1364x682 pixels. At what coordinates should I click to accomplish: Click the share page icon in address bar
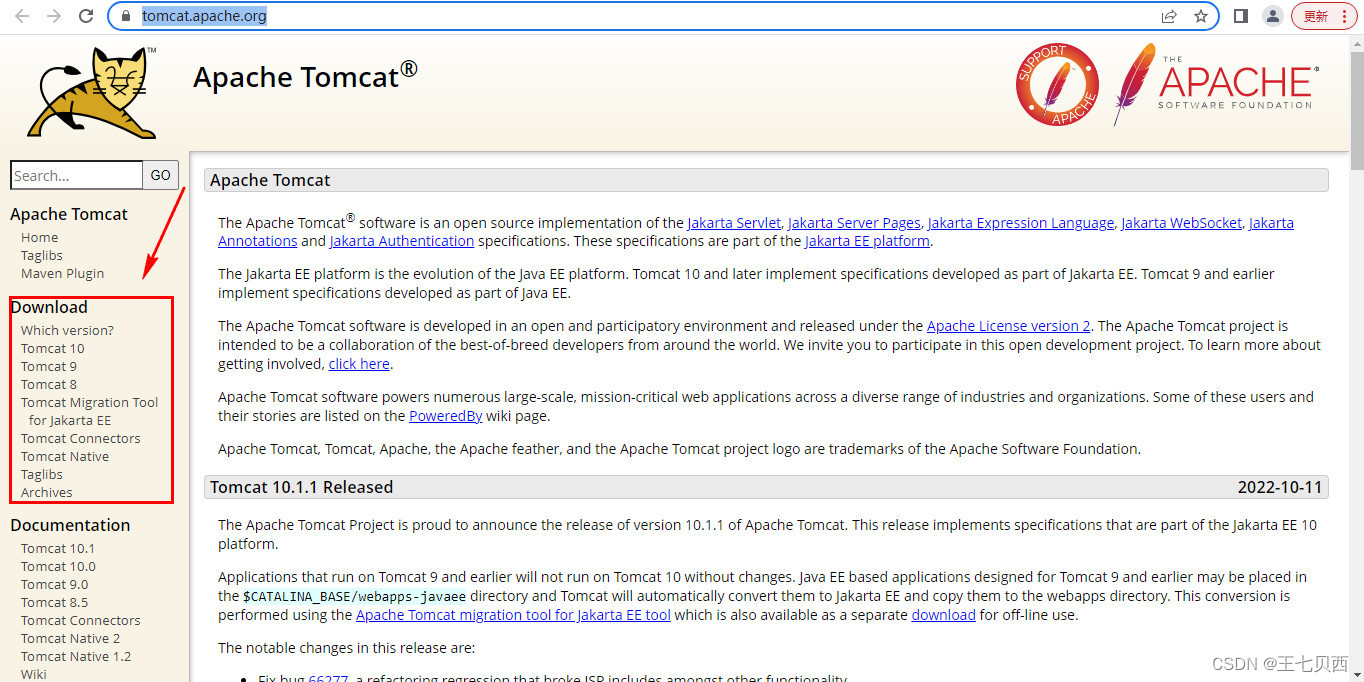[1169, 16]
